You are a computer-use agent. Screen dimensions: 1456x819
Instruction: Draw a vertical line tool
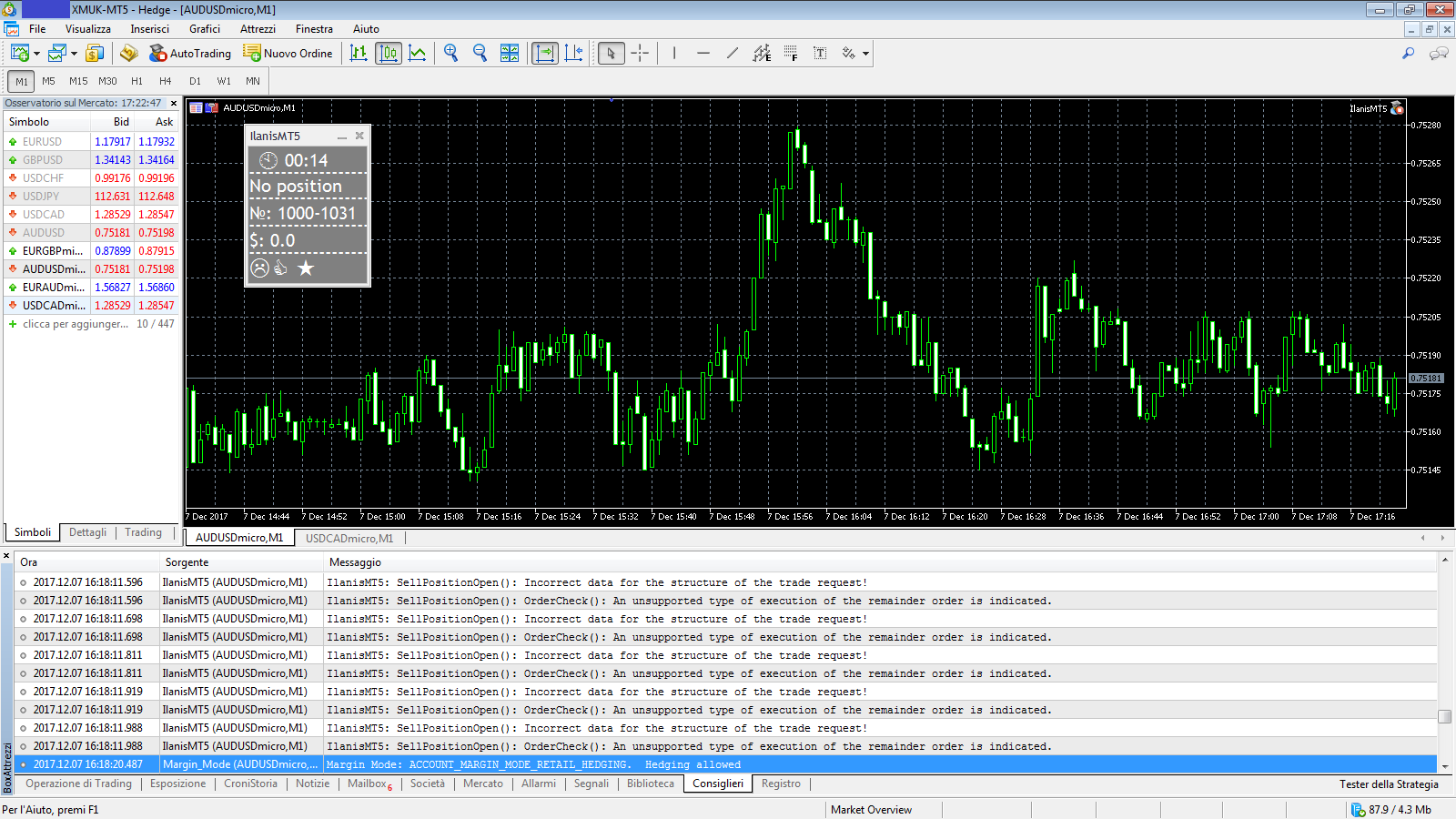coord(674,53)
